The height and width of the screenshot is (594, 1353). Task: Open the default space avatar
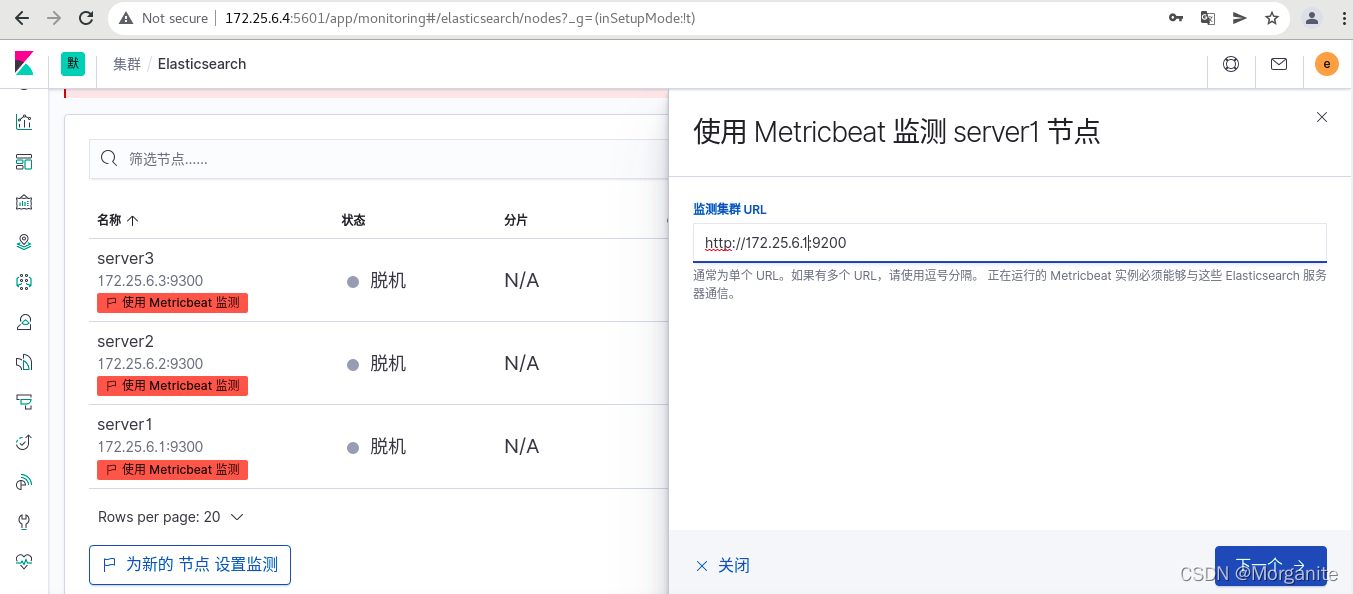coord(73,64)
